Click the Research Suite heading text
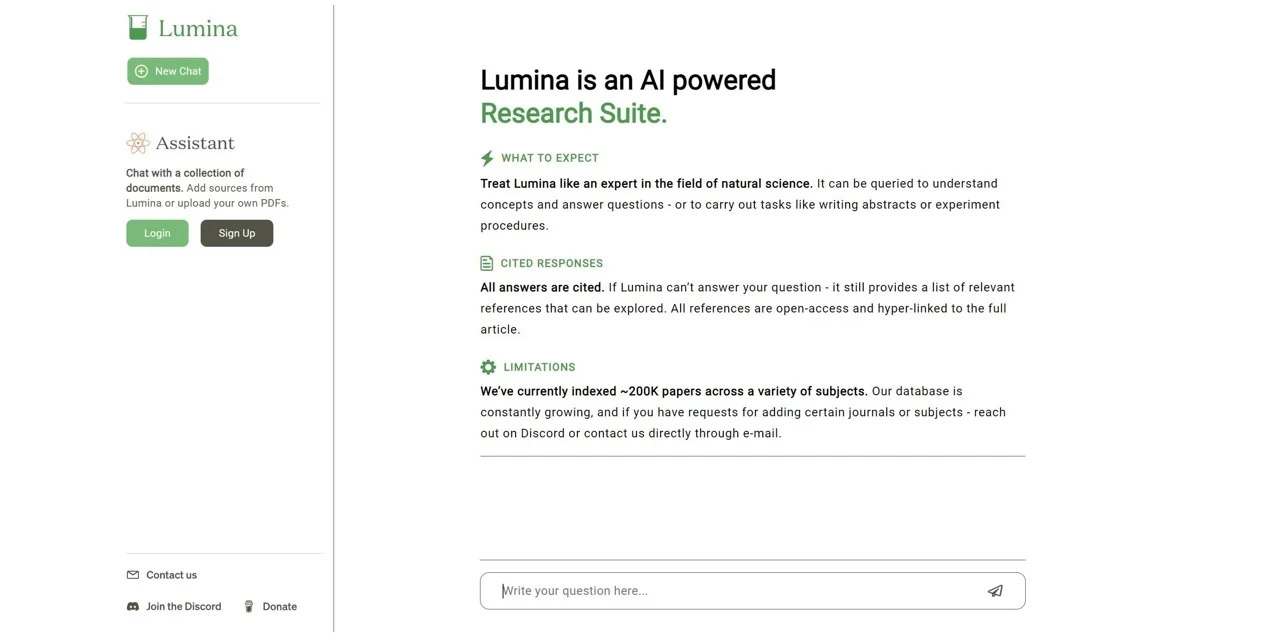This screenshot has width=1280, height=637. point(573,114)
